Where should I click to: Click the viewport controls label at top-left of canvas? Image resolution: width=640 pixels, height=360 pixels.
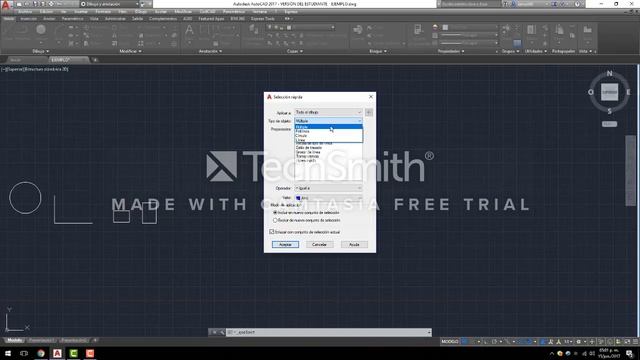(x=35, y=69)
